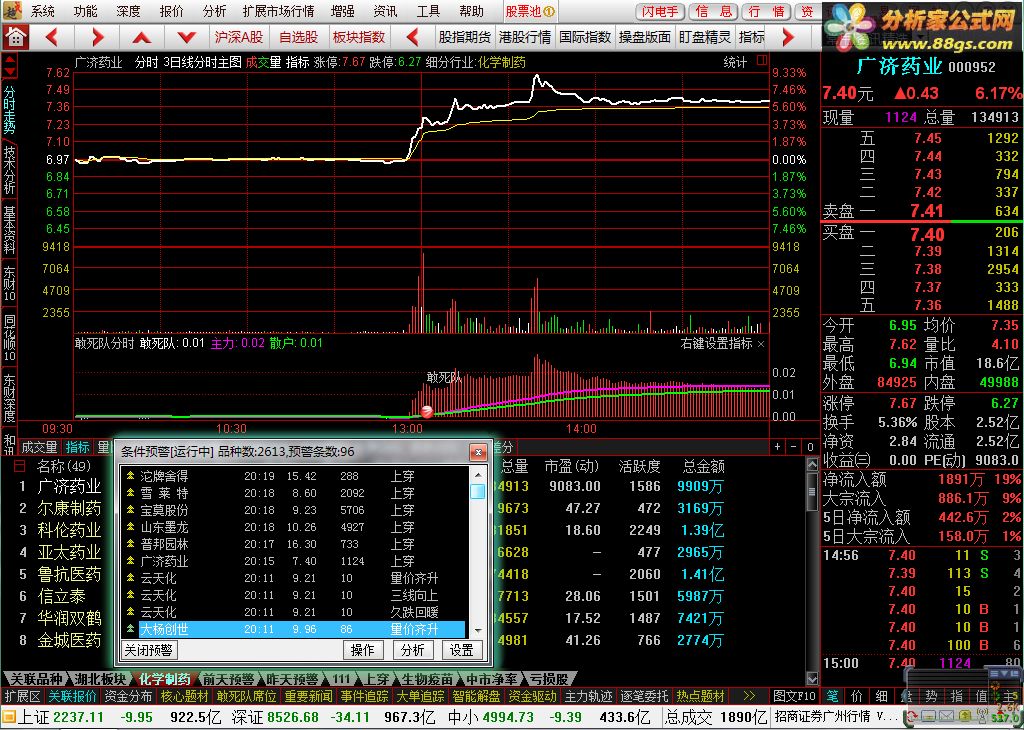The image size is (1024, 730).
Task: Click the stock list vertical scrollbar thumb
Action: tap(812, 491)
